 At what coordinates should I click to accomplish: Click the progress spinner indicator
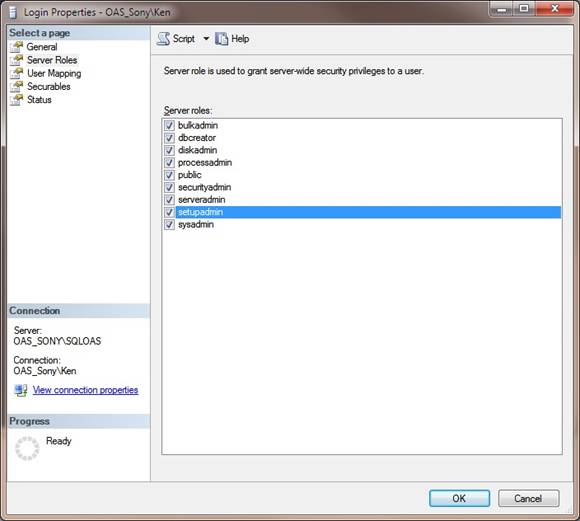coord(27,448)
